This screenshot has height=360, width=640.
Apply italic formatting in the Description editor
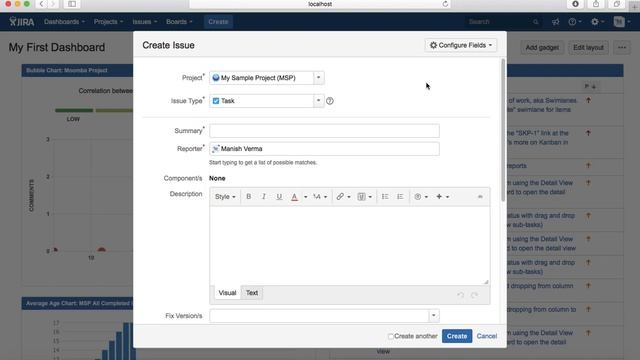[x=264, y=197]
